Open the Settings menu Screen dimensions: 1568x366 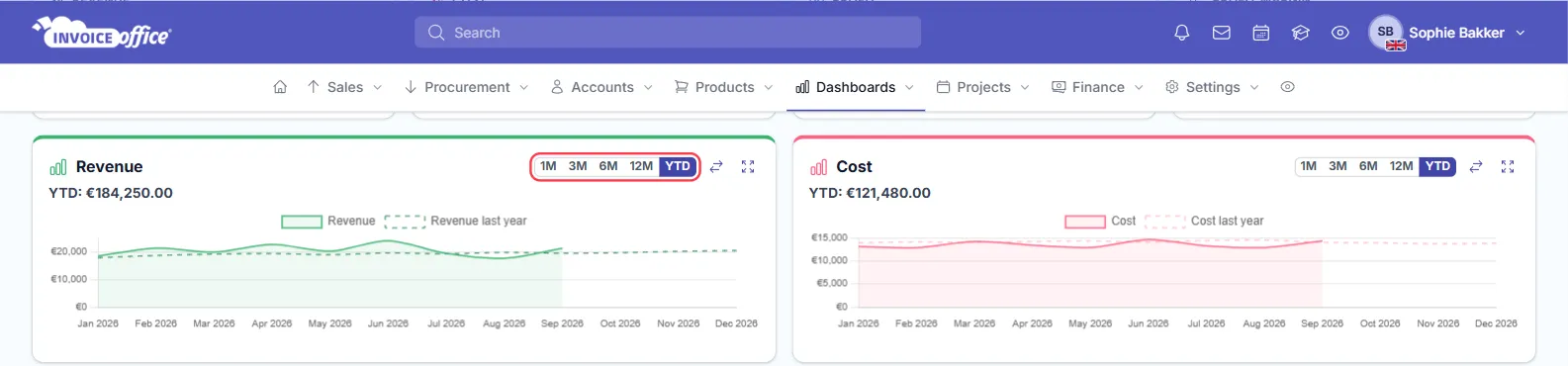[1212, 87]
